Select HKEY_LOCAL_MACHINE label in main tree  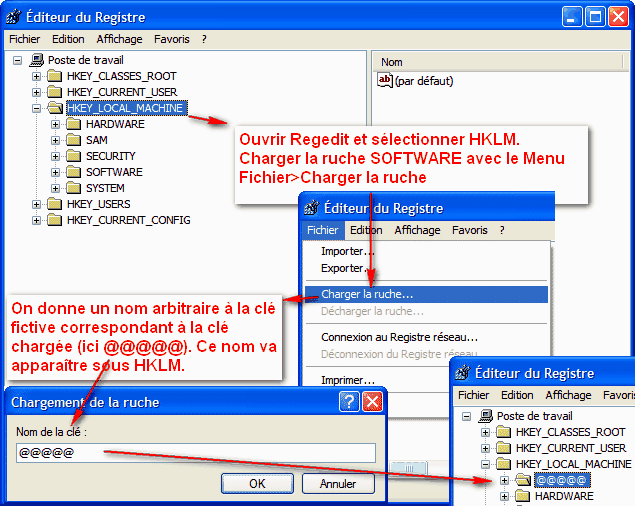(126, 108)
